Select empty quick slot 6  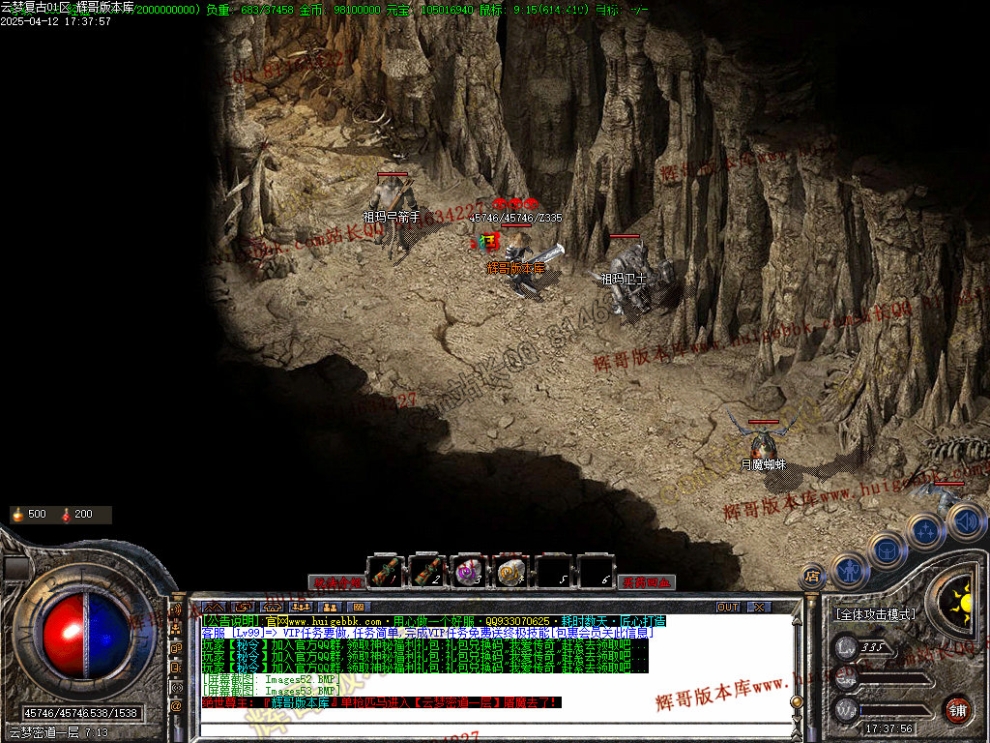click(595, 571)
